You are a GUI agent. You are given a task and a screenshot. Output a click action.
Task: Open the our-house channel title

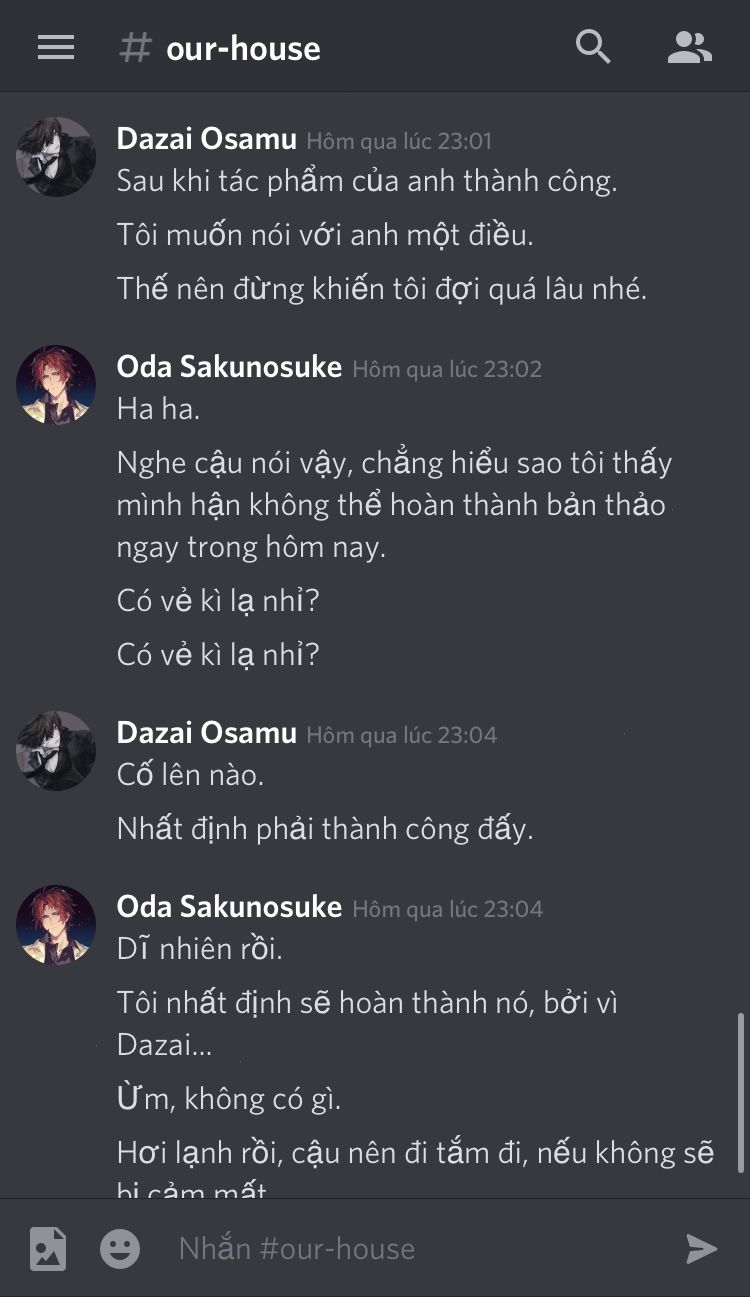coord(243,48)
